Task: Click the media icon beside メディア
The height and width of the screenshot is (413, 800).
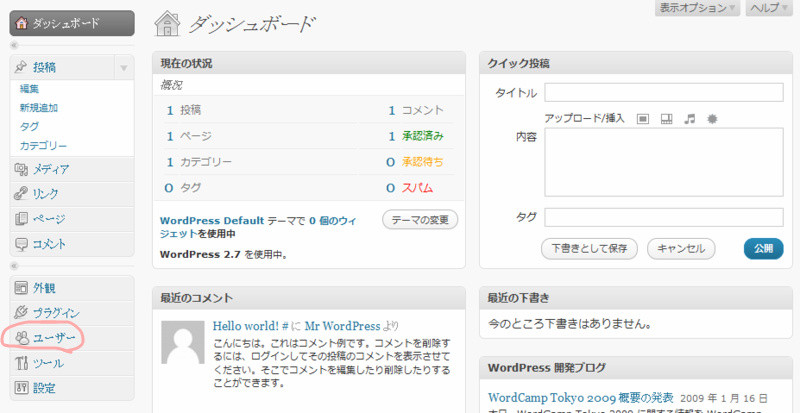Action: click(21, 169)
